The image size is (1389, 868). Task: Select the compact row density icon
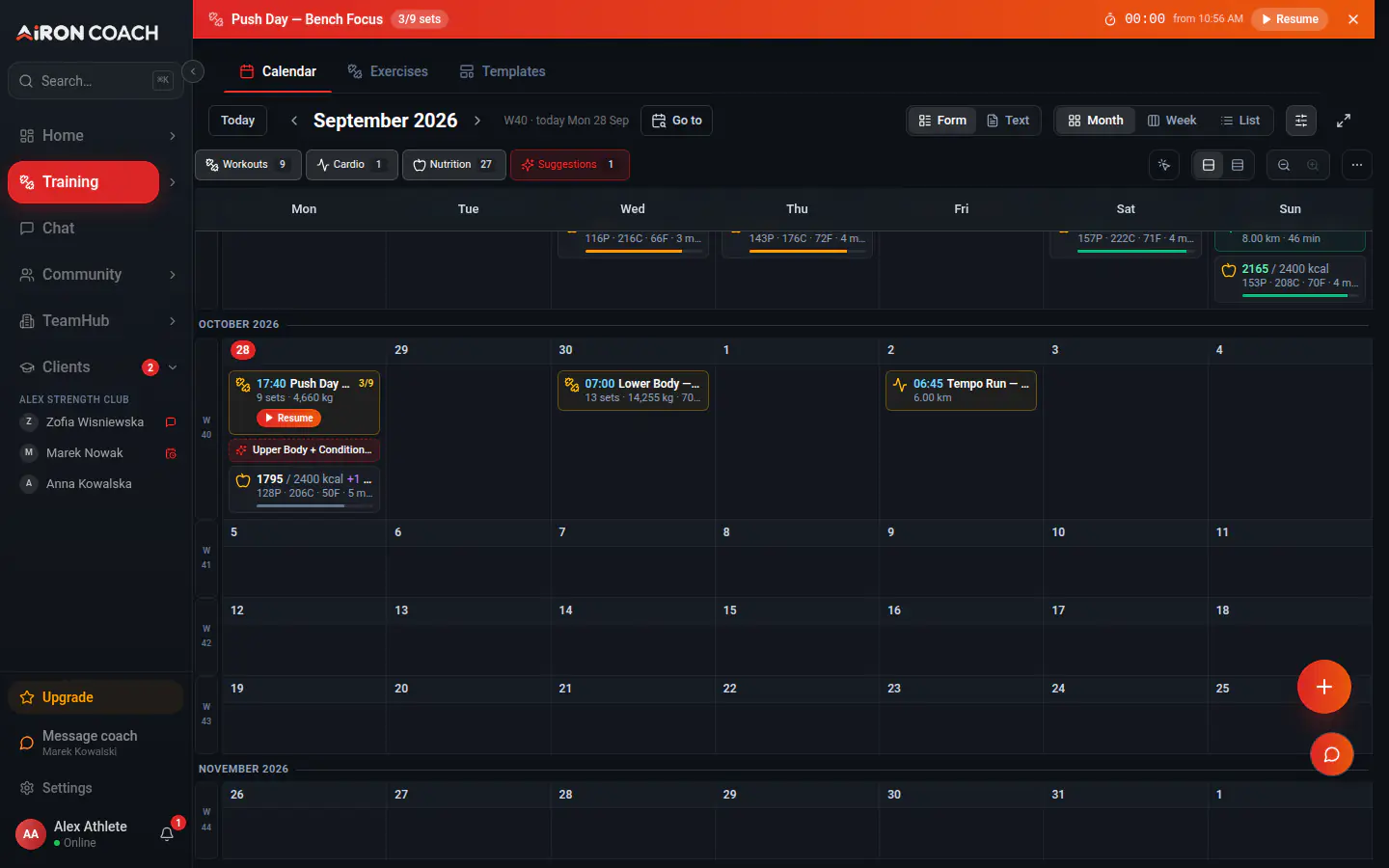click(1238, 165)
